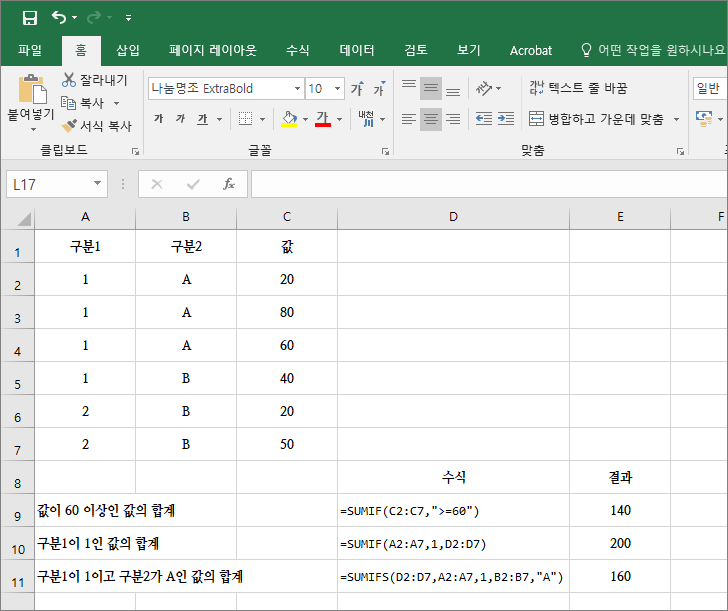Click 텍스트 줄 바꿈 wrap text
This screenshot has width=728, height=611.
click(x=578, y=88)
